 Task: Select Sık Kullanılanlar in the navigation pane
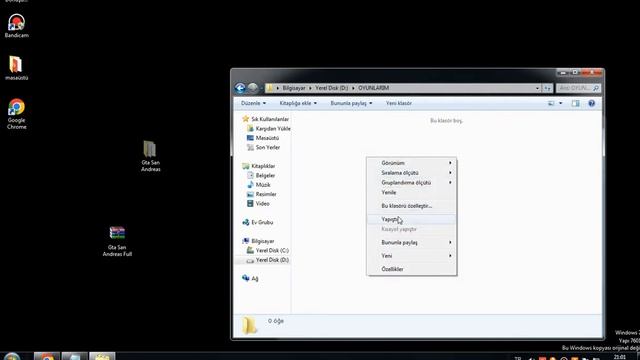265,119
